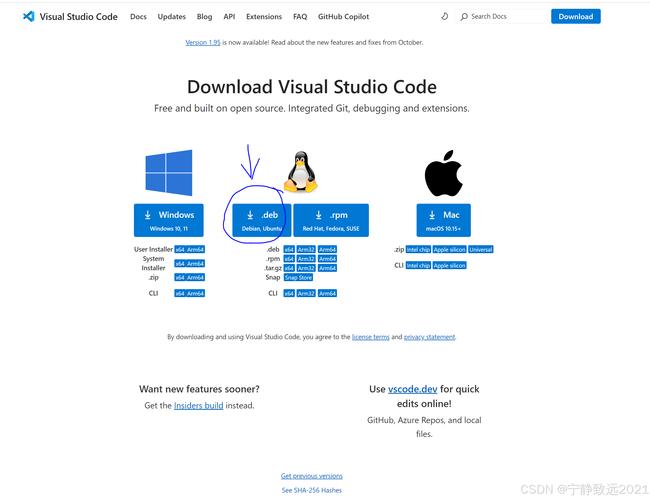Click the 'Download Visual Studio Code' heading
This screenshot has width=650, height=500.
312,87
